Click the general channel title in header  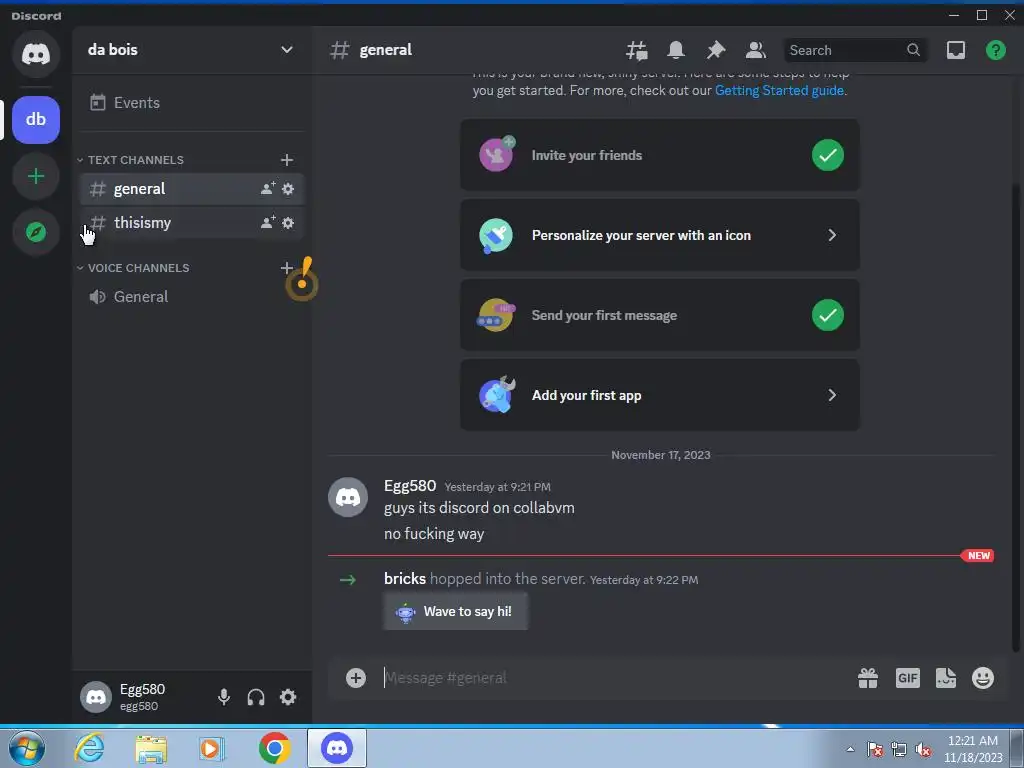385,50
